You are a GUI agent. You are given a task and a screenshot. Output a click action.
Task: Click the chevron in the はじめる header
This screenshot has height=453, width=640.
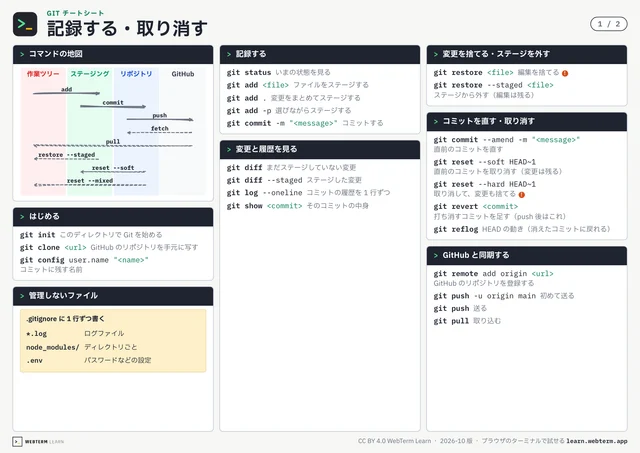22,217
